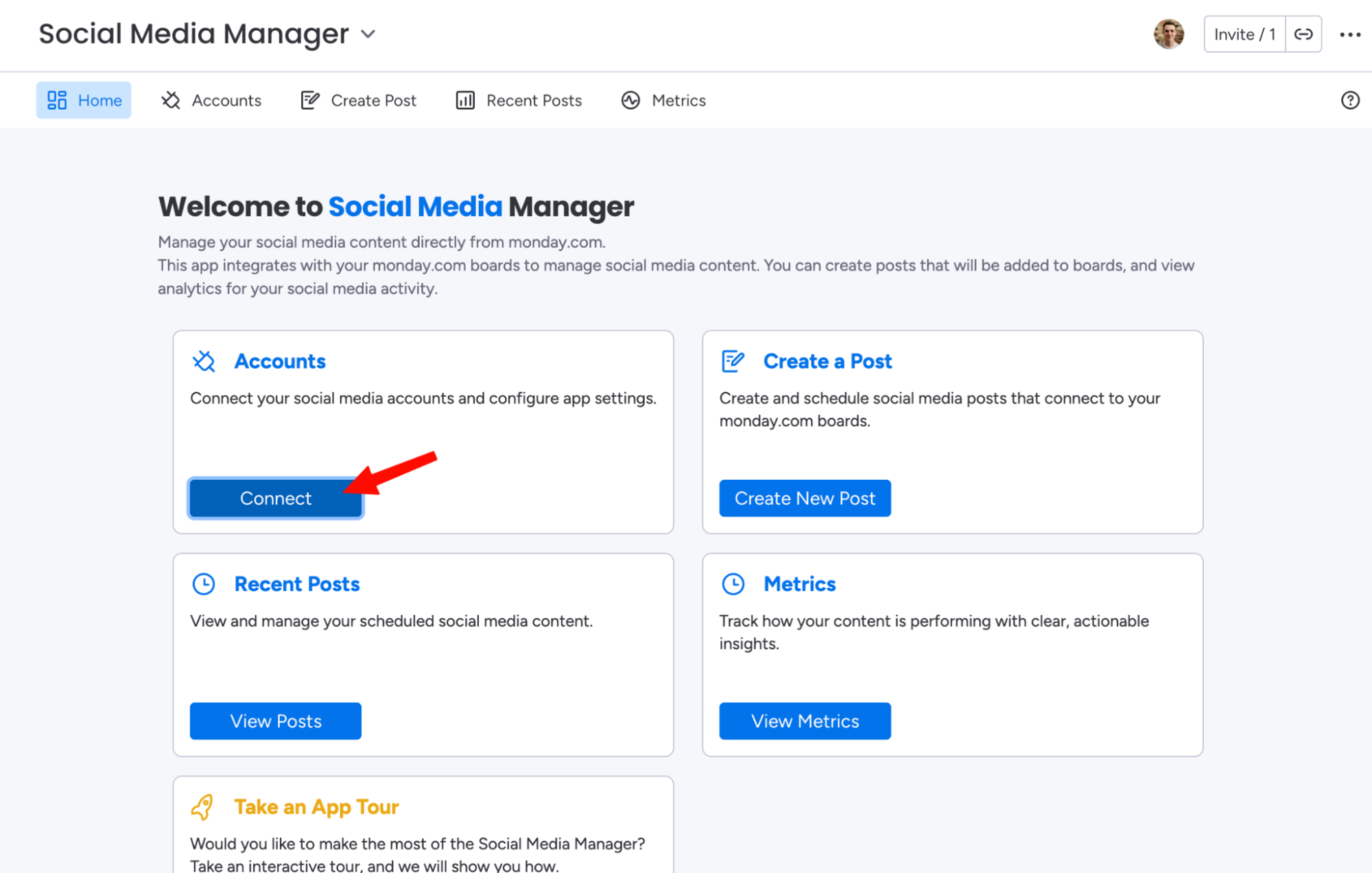
Task: Click the View Metrics button
Action: click(805, 721)
